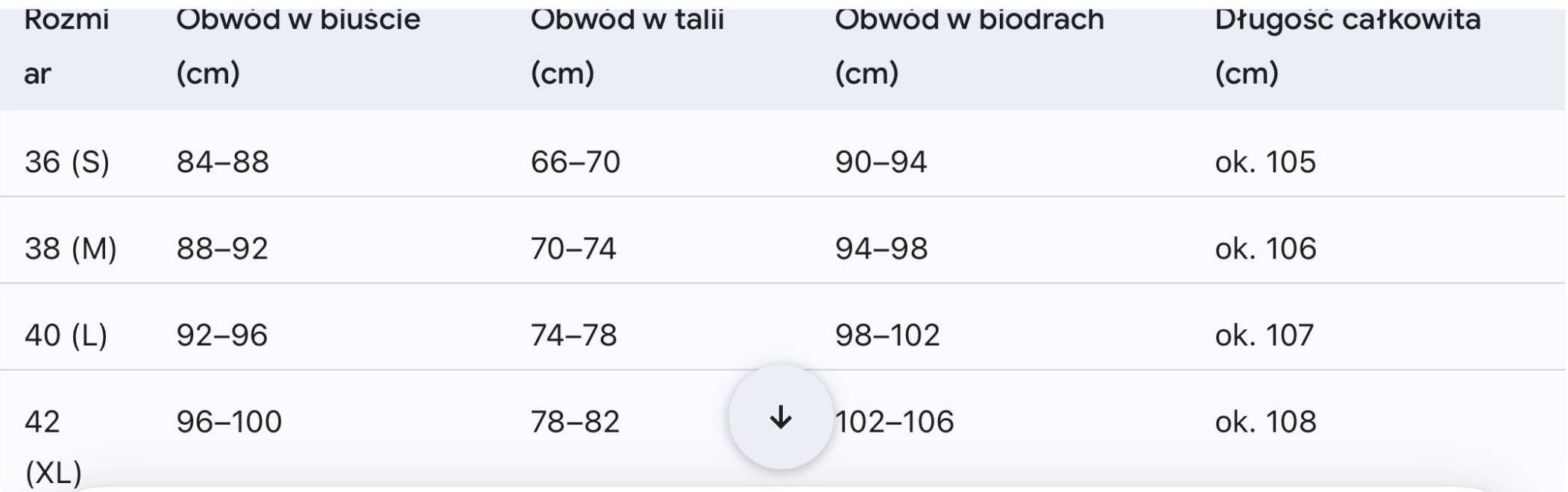Viewport: 1568px width, 492px height.
Task: Select the 102–106 hip value
Action: [894, 422]
